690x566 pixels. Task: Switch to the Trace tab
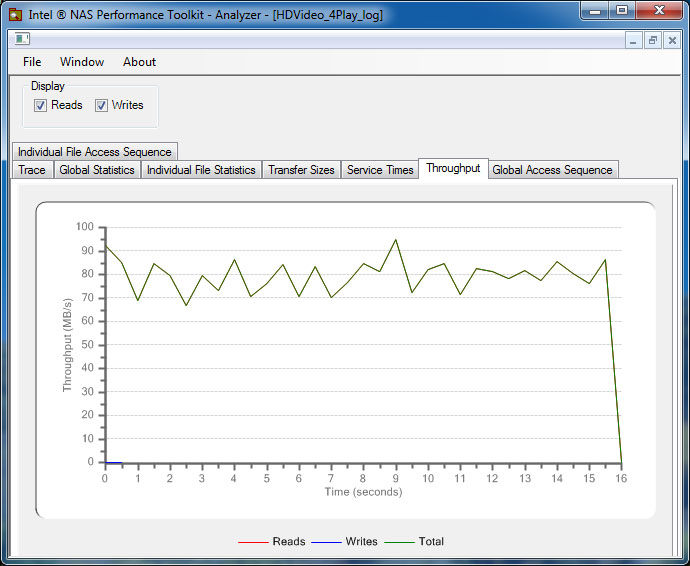click(x=32, y=170)
